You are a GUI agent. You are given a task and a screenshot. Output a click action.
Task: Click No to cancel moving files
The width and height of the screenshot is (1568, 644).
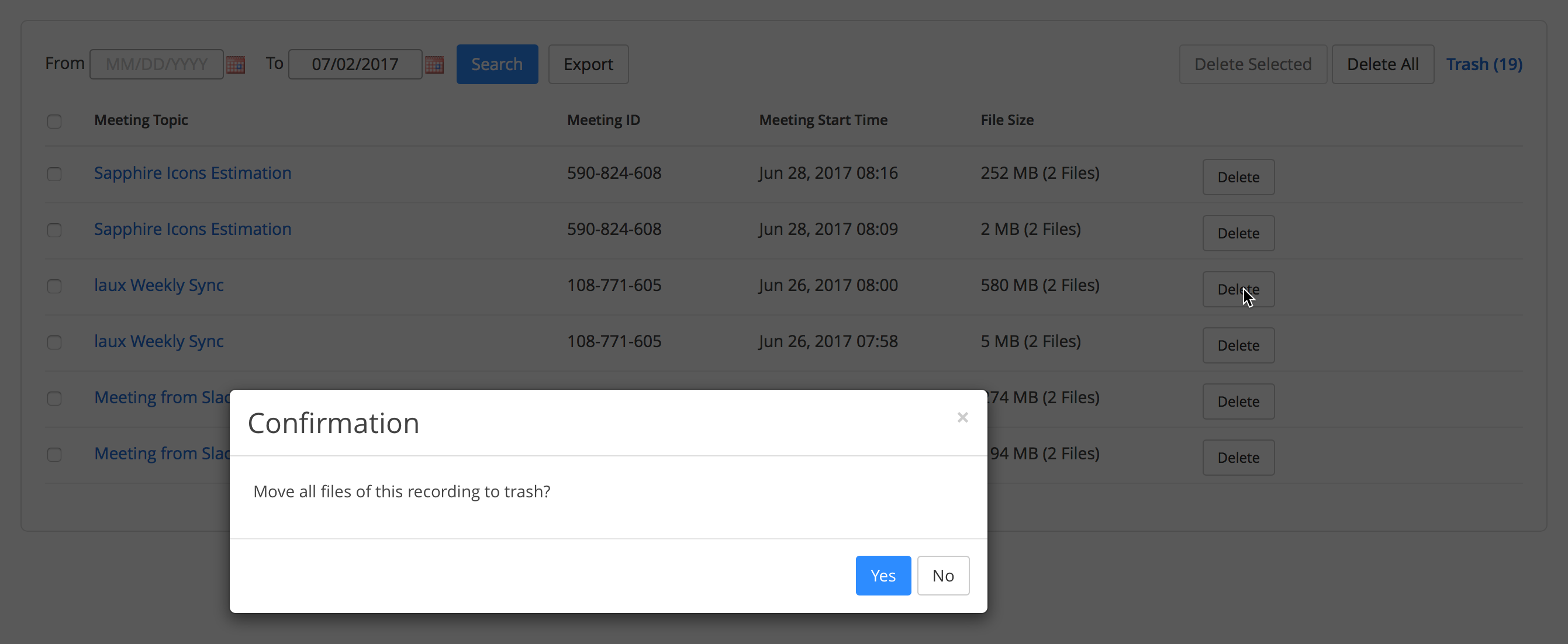942,575
